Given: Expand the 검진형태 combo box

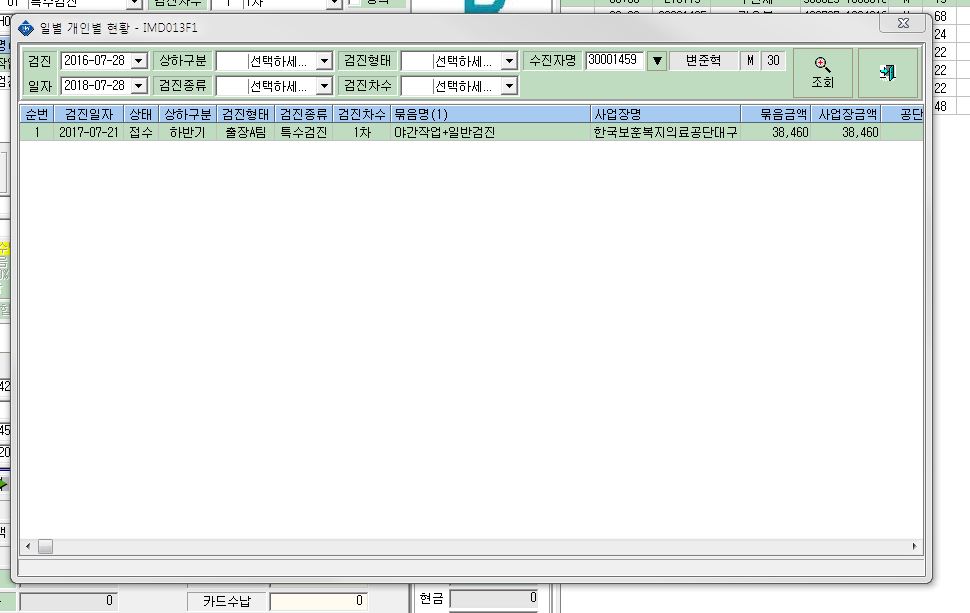Looking at the screenshot, I should click(x=509, y=61).
